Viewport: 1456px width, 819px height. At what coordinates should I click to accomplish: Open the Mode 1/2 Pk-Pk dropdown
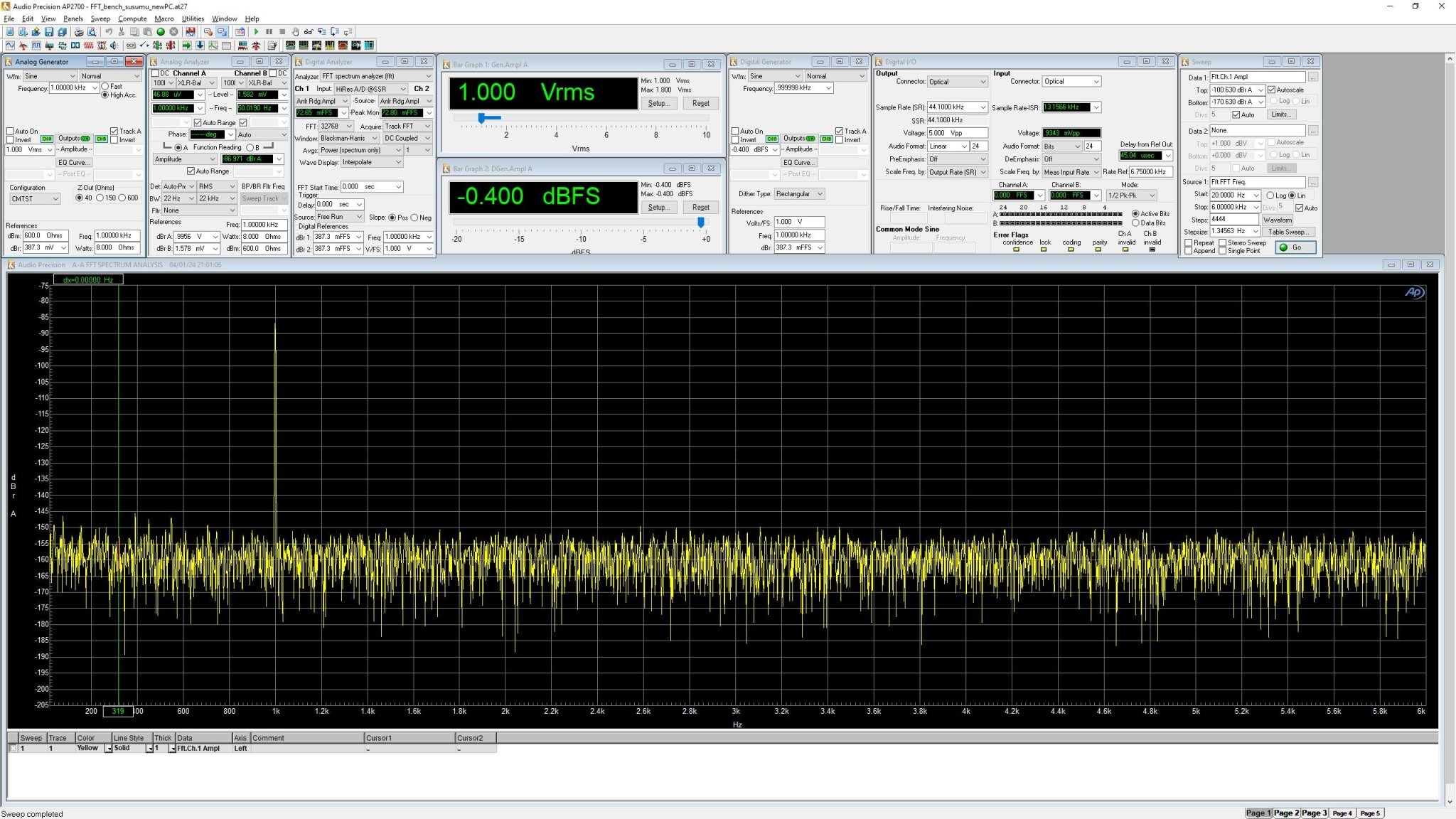tap(1131, 196)
